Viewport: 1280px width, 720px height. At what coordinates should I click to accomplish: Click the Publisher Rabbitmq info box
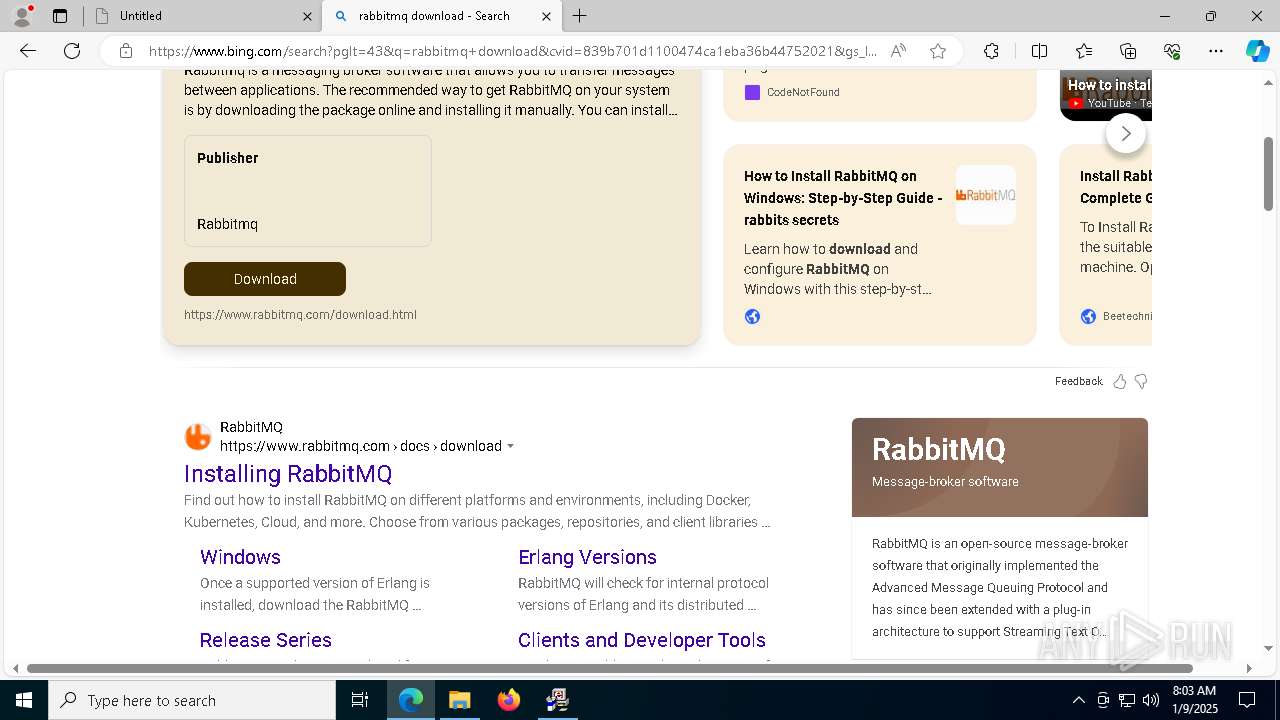click(308, 191)
